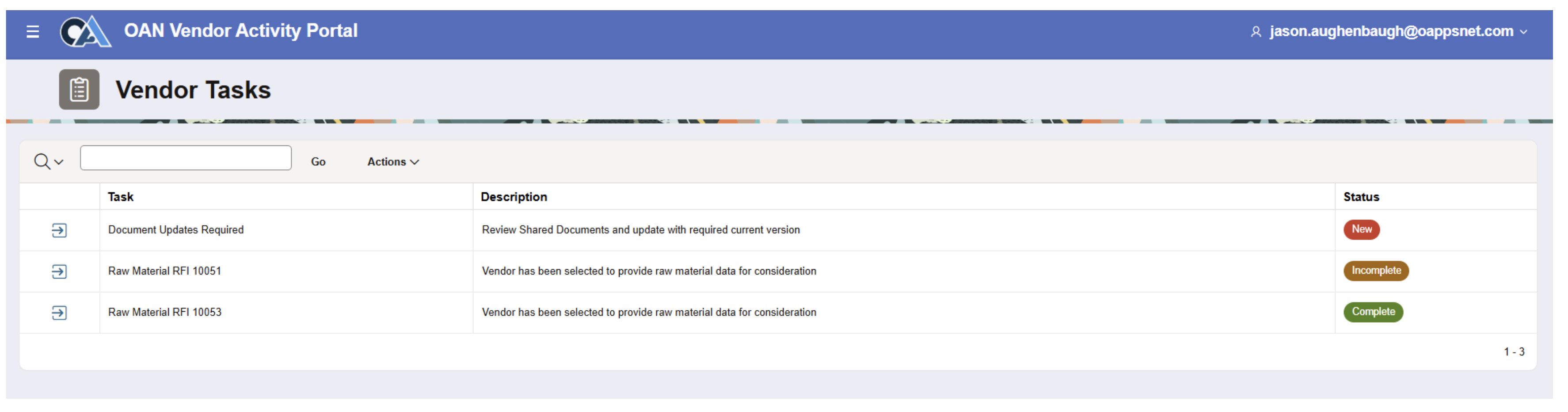The image size is (1568, 412).
Task: Click the OAN Vendor Activity Portal title
Action: coord(240,31)
